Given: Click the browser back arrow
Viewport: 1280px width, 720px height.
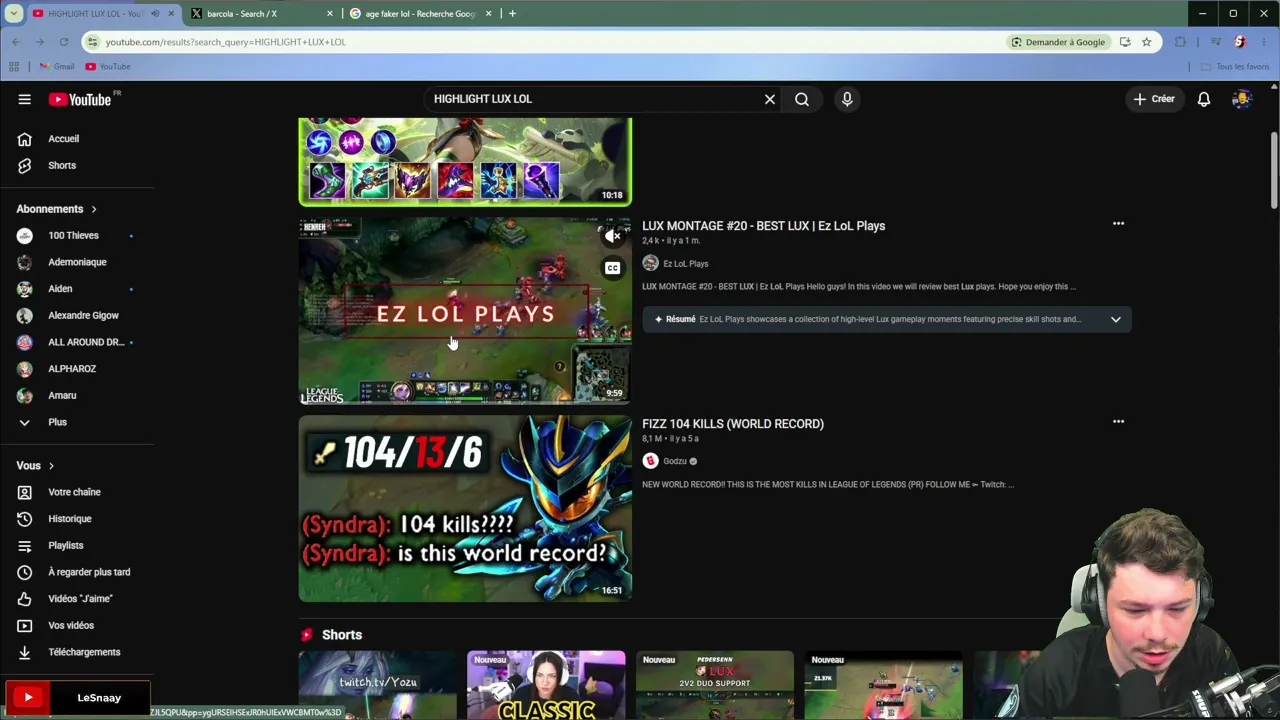Looking at the screenshot, I should pyautogui.click(x=16, y=42).
